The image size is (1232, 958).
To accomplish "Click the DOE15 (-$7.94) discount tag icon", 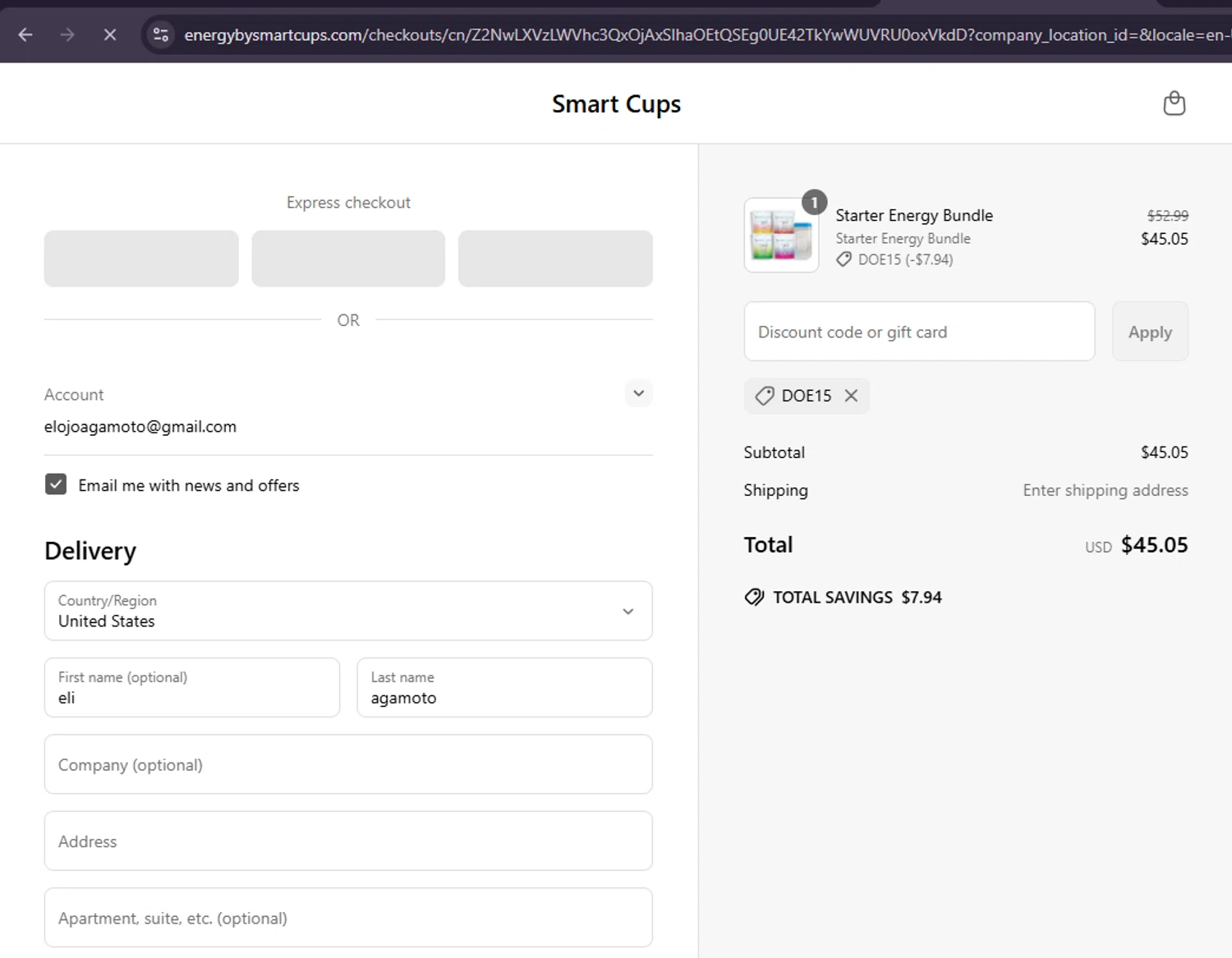I will coord(844,259).
